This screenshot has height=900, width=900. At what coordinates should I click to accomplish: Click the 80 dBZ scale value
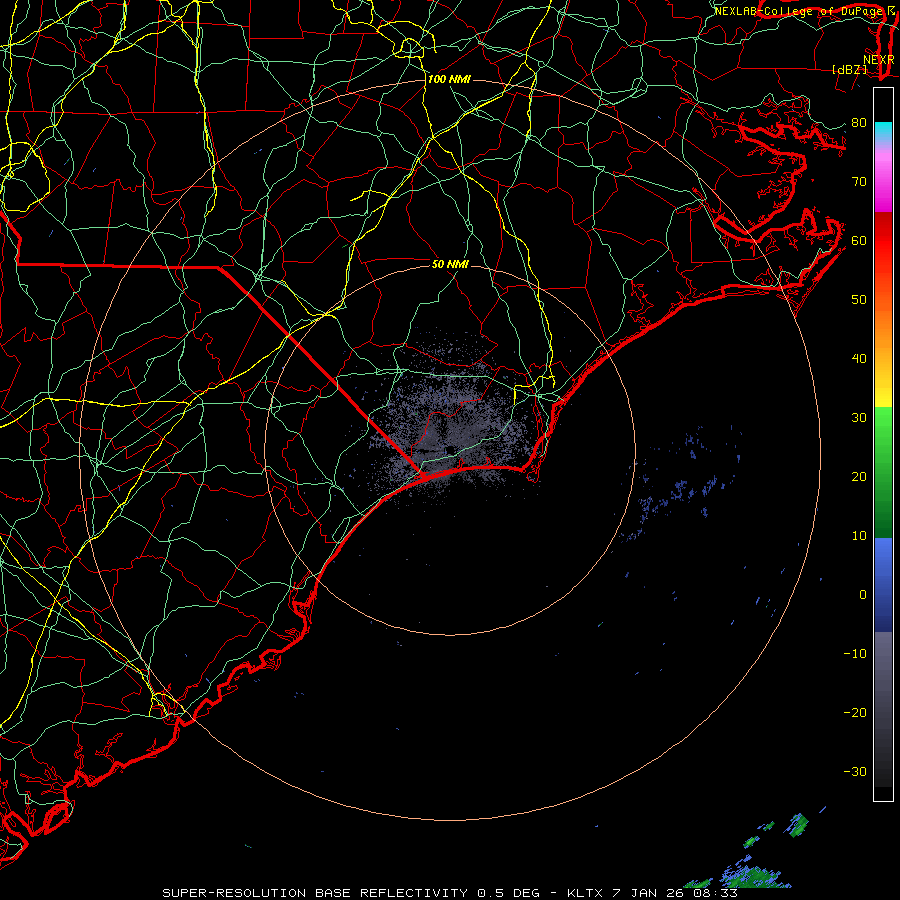pyautogui.click(x=859, y=123)
